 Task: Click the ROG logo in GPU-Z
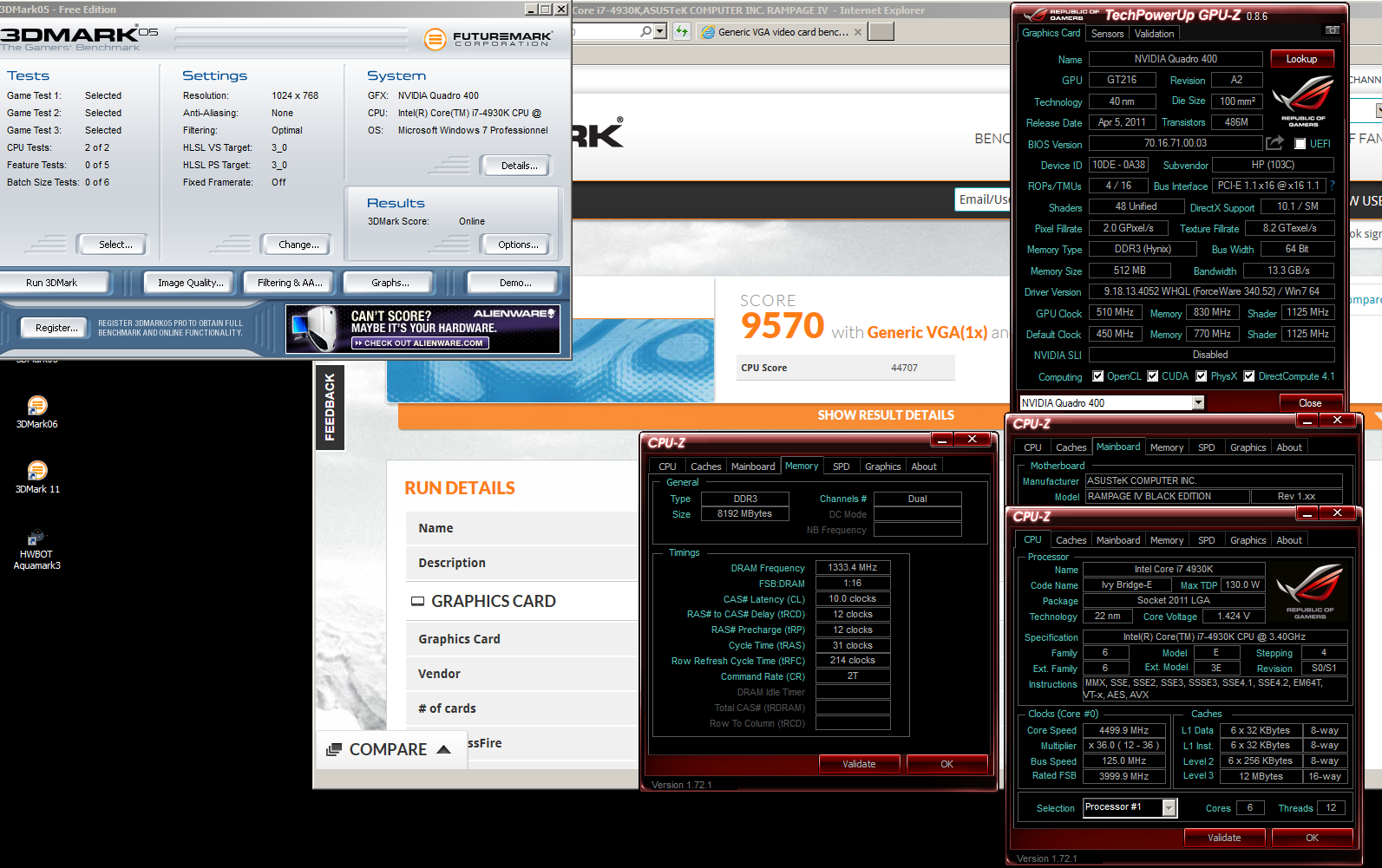[x=1303, y=101]
